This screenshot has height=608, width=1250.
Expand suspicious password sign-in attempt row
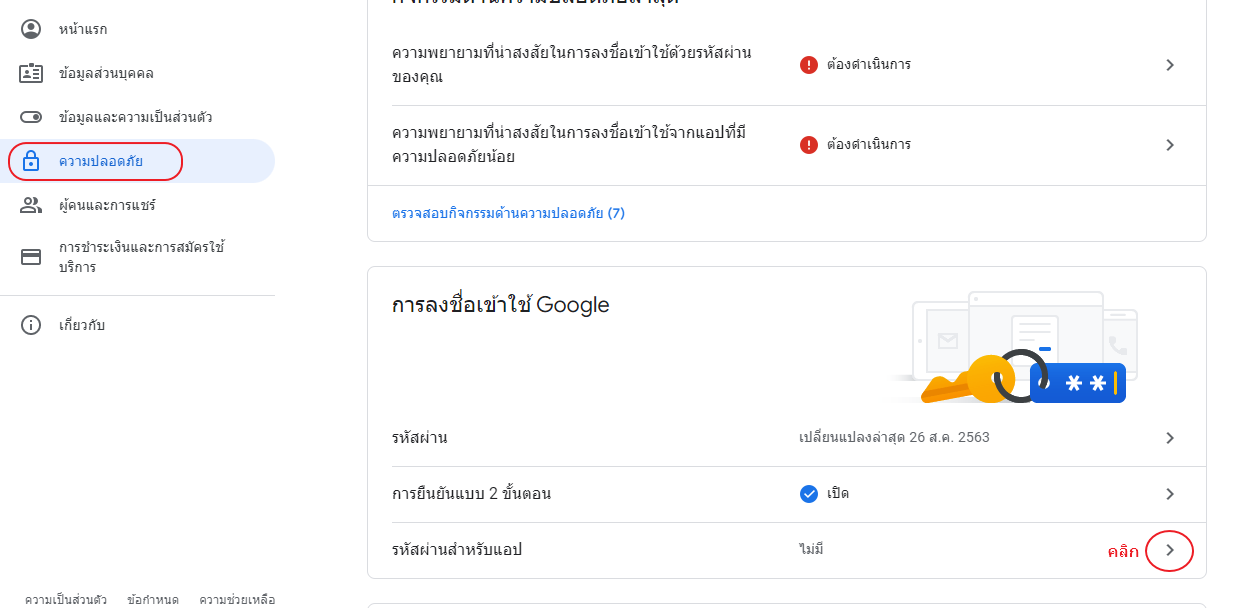(x=1170, y=65)
